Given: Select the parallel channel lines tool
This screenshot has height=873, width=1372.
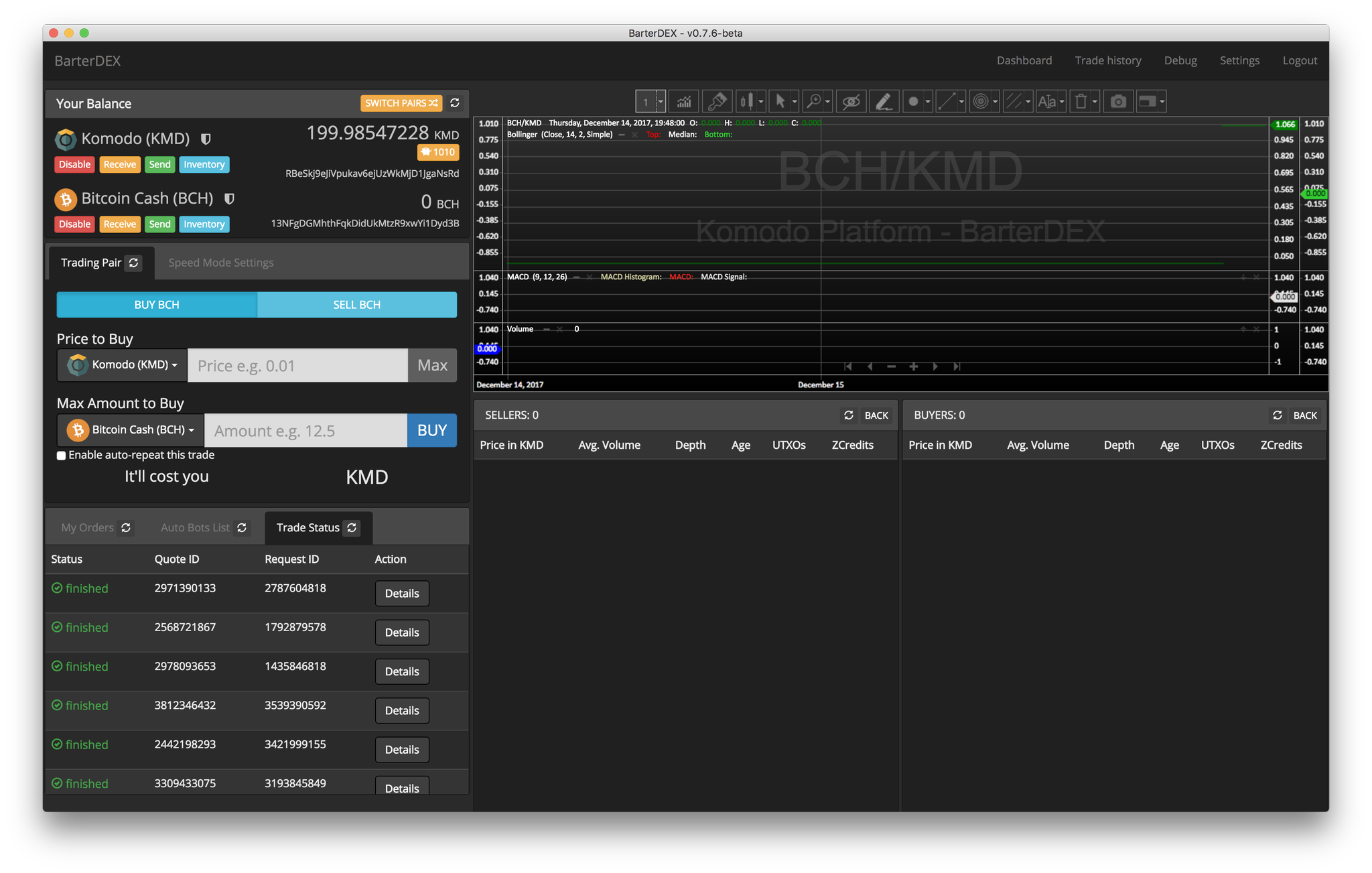Looking at the screenshot, I should [1014, 102].
